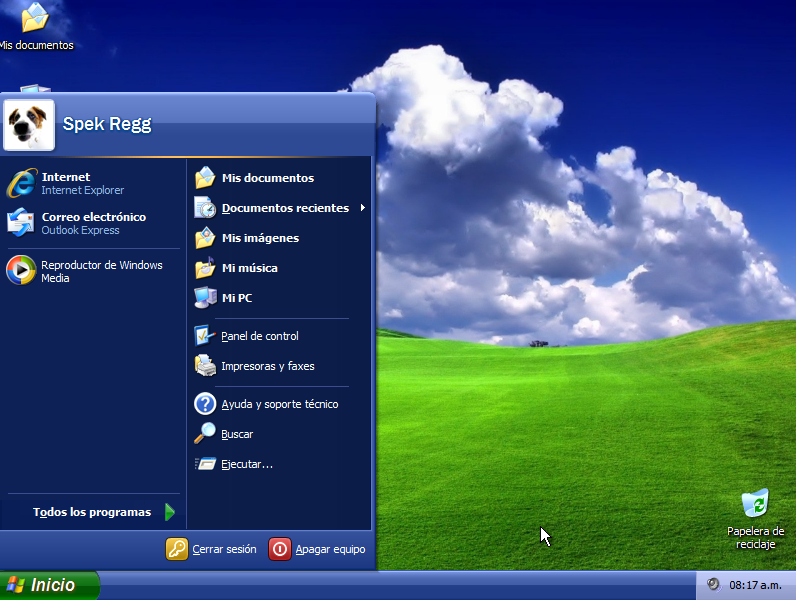
Task: Open Mi PC menu entry text
Action: [x=237, y=298]
